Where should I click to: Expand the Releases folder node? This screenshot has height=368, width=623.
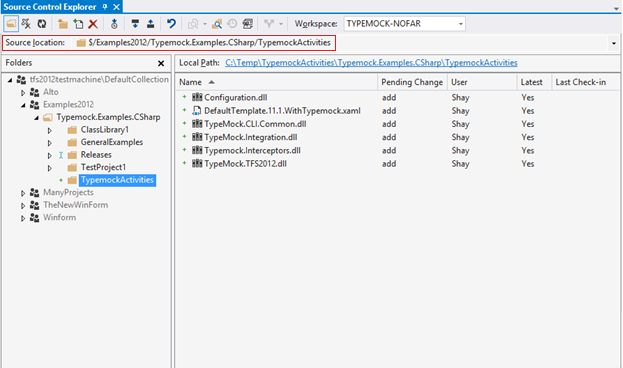[50, 155]
